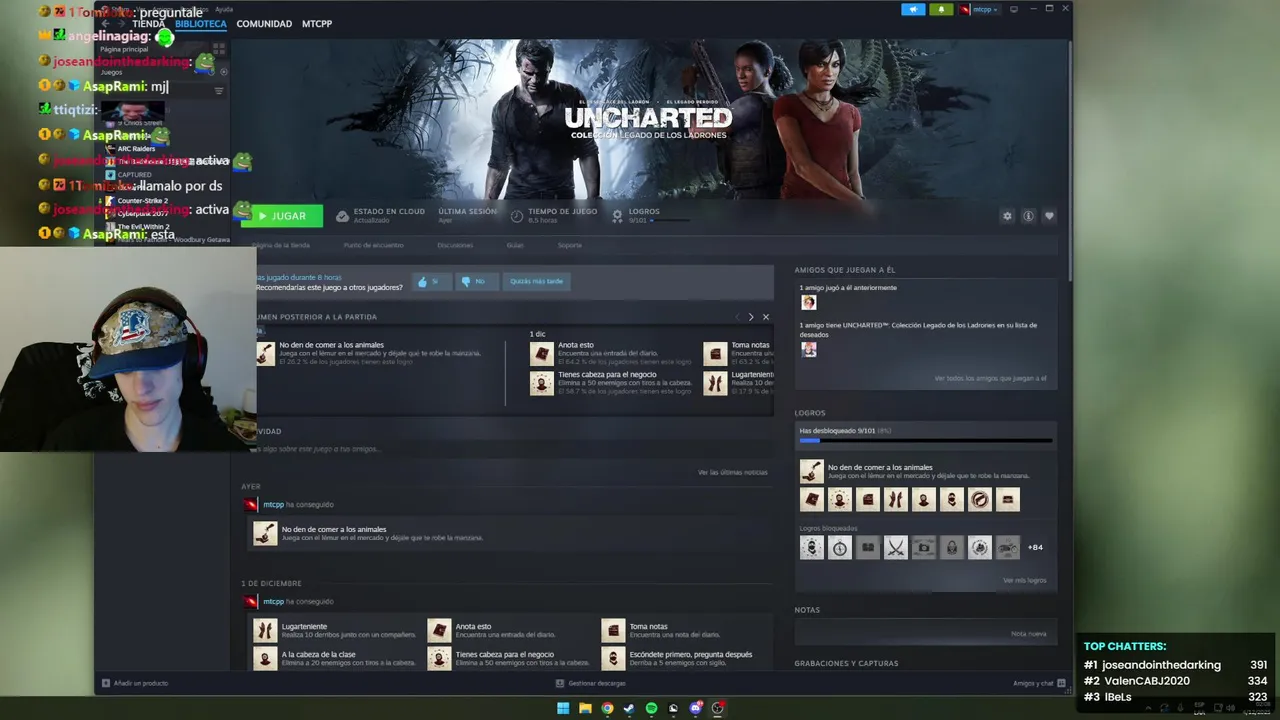1280x720 pixels.
Task: Open game settings gear icon
Action: coord(1007,216)
